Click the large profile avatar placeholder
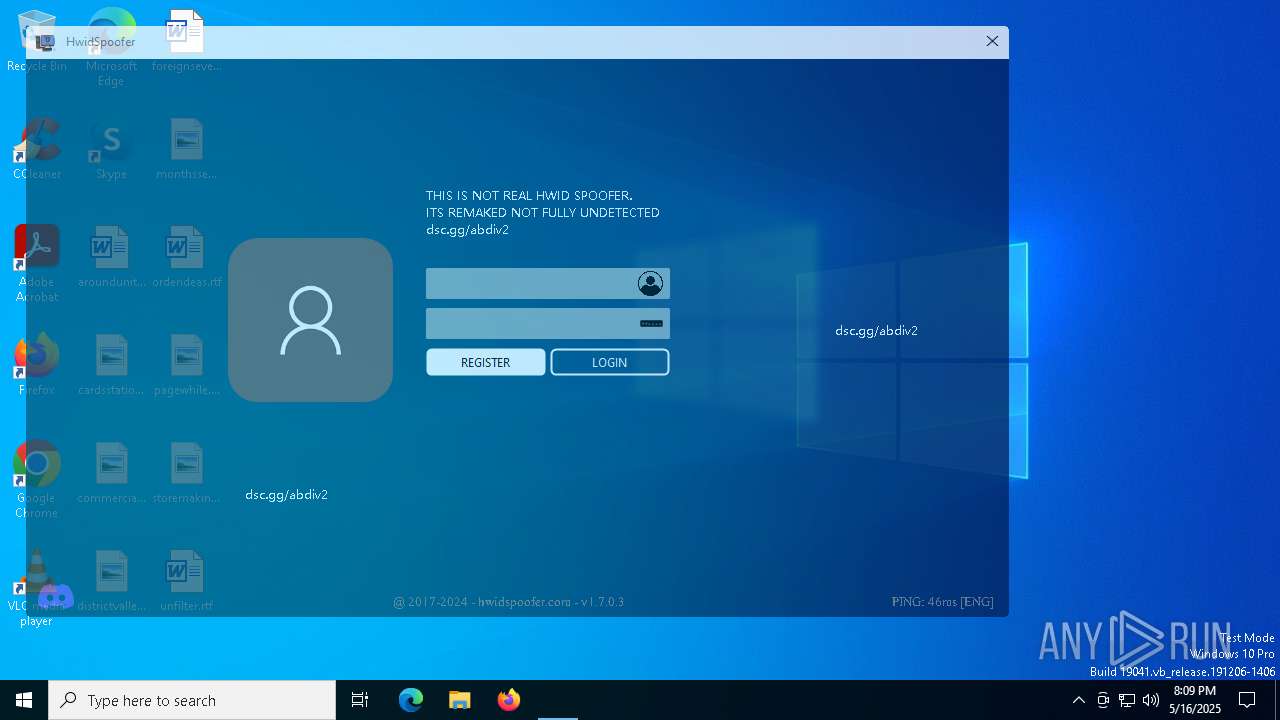The width and height of the screenshot is (1280, 720). (x=310, y=320)
